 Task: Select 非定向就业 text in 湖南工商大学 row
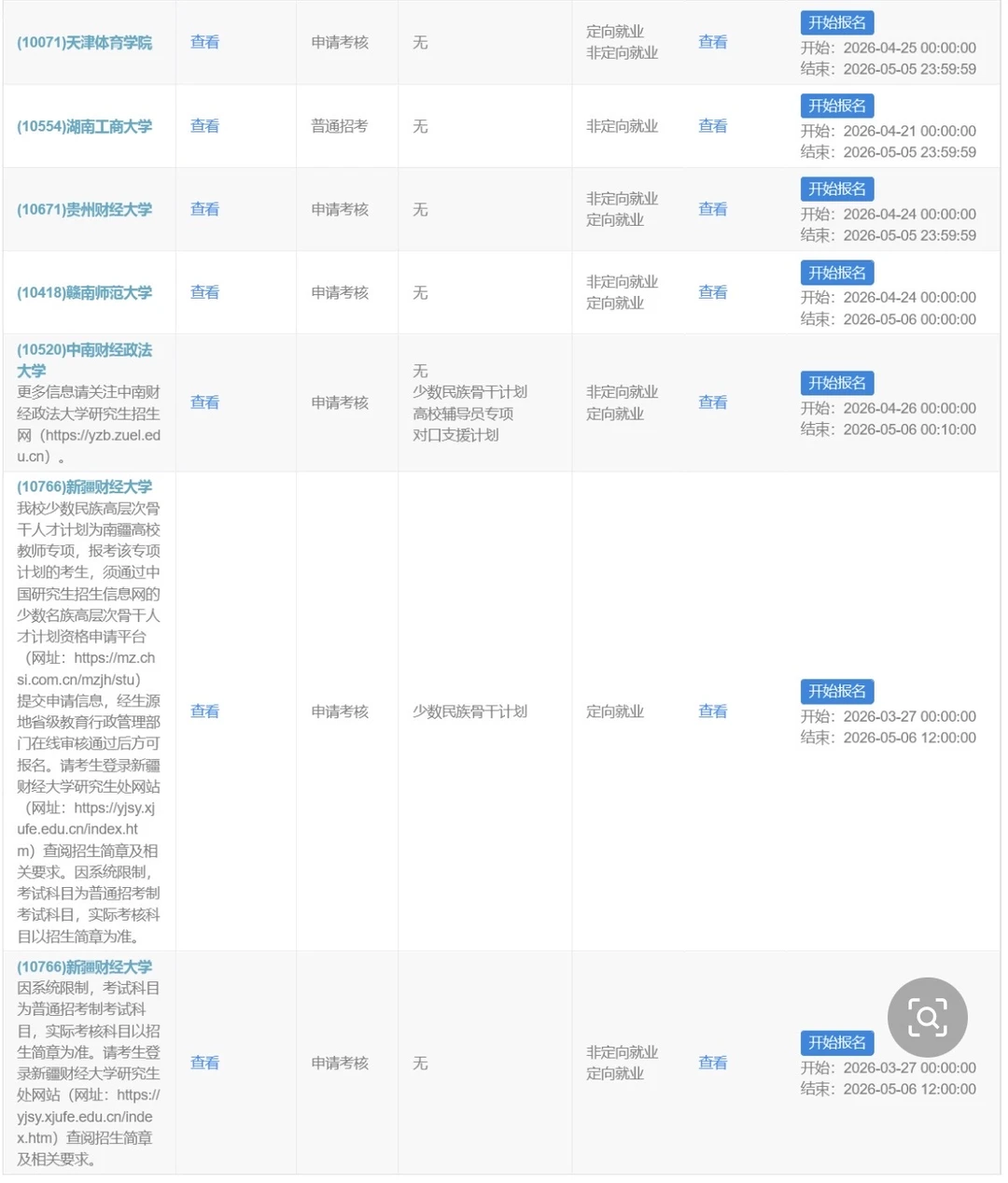tap(622, 126)
